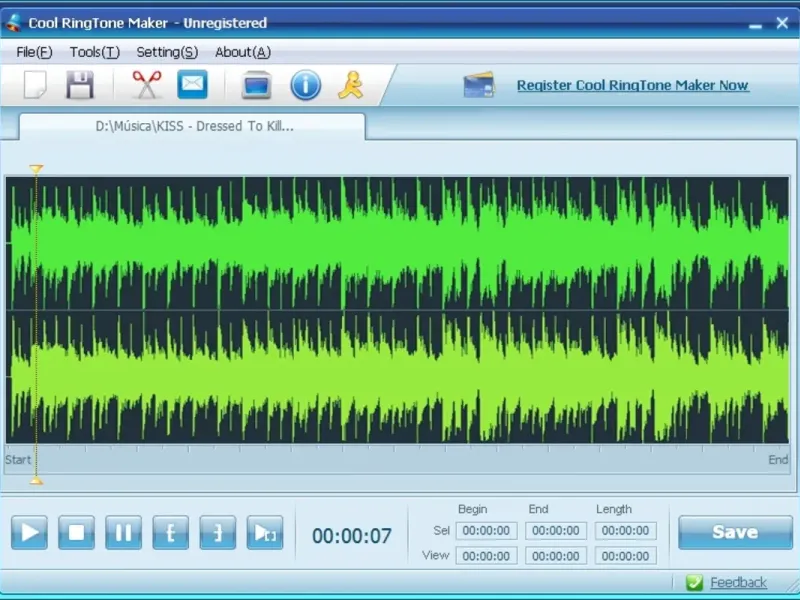Open Register Cool RingTone Maker Now link
Viewport: 800px width, 600px height.
coord(633,85)
